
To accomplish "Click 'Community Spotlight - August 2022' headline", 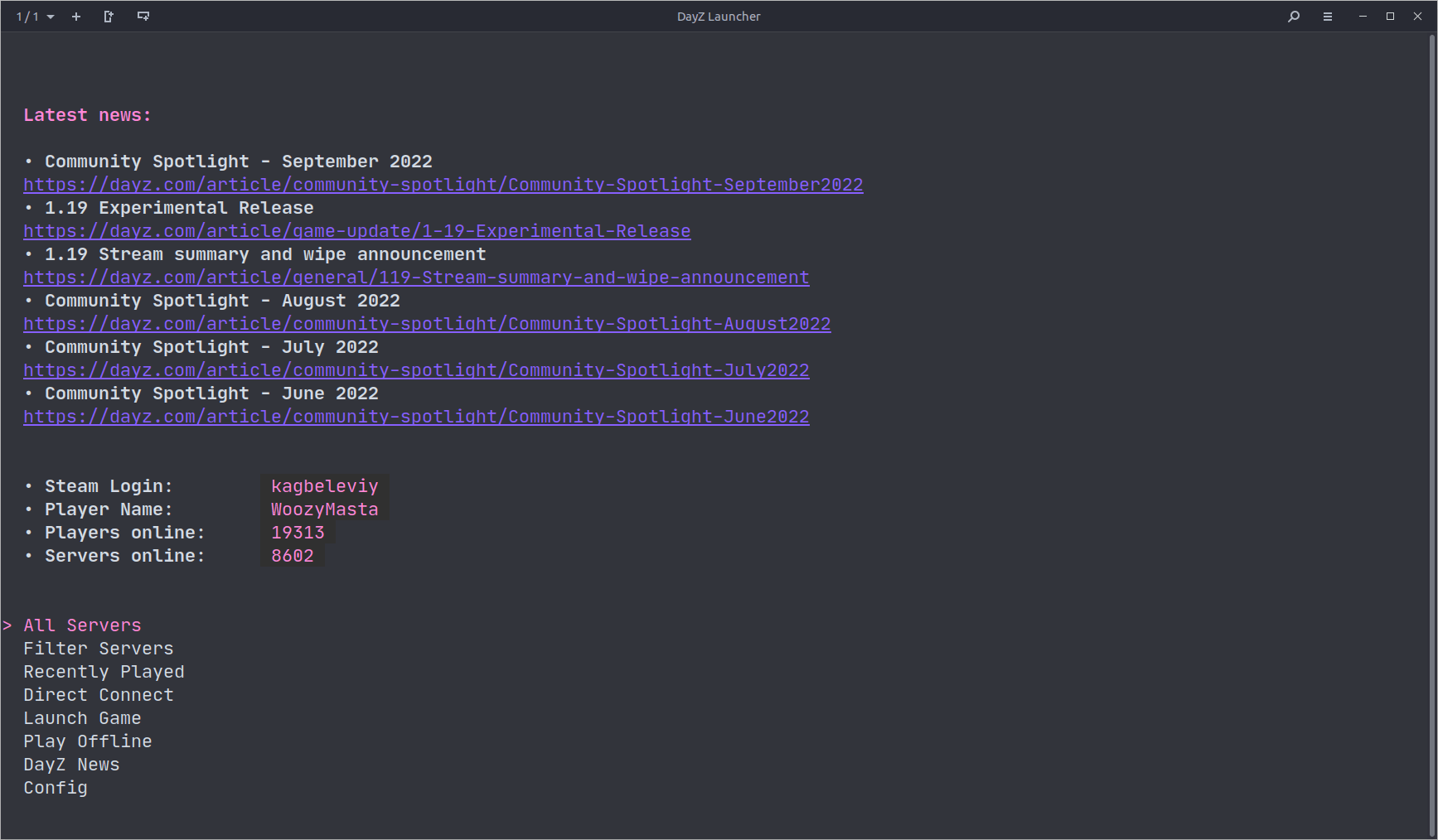I will click(x=222, y=301).
